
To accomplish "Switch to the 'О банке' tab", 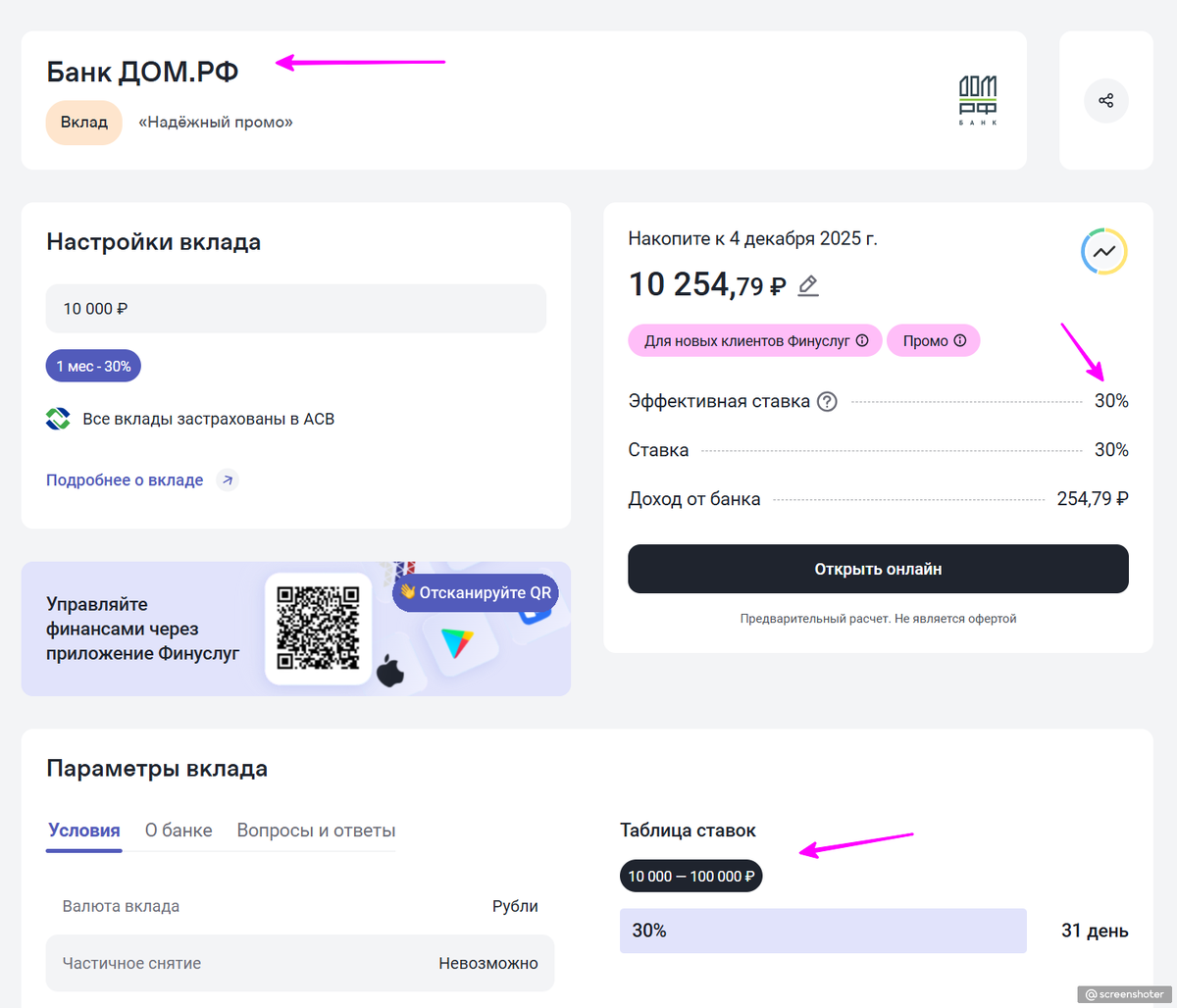I will pos(179,831).
